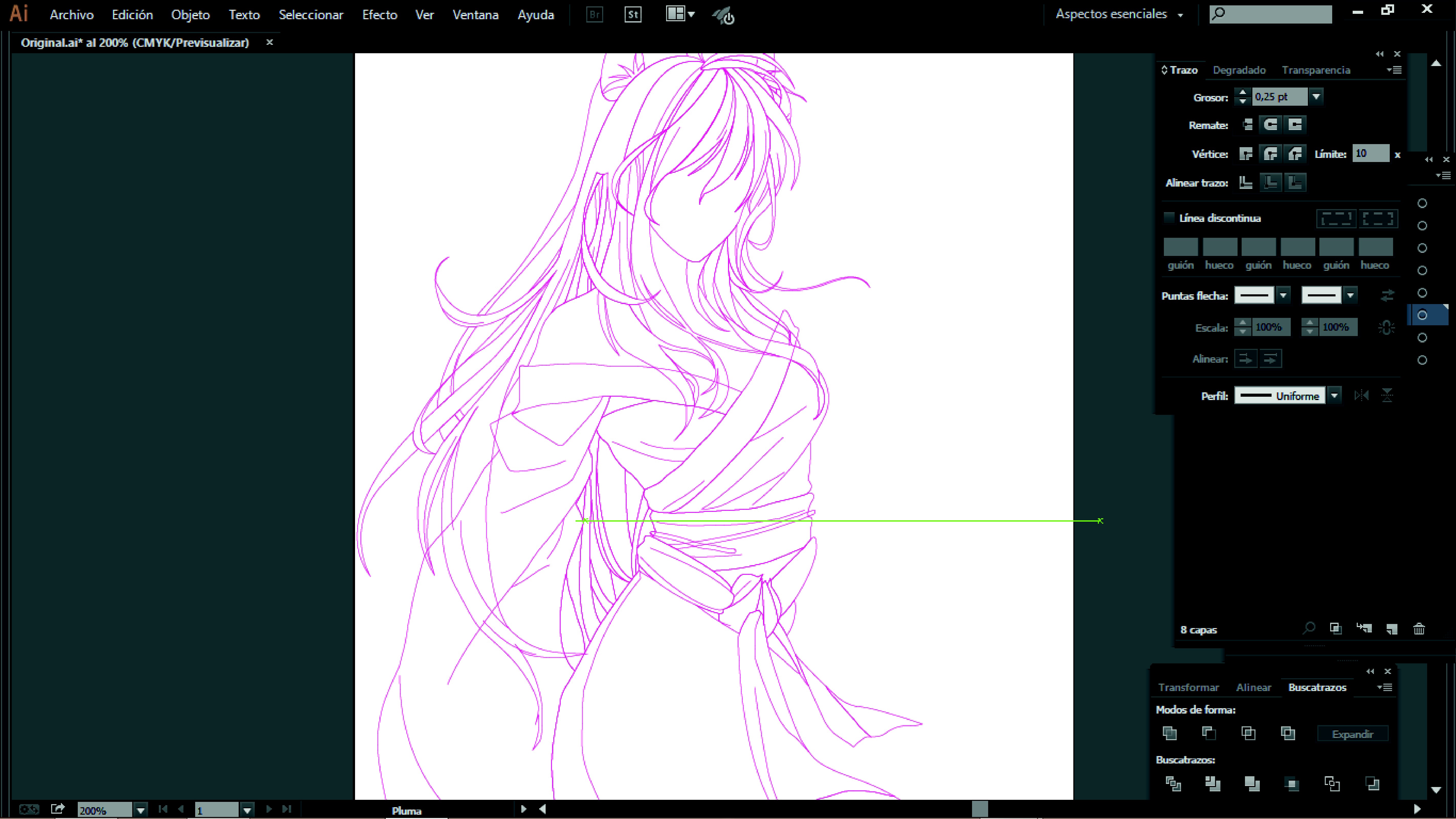
Task: Click the GPU performance rocket icon
Action: pos(723,16)
